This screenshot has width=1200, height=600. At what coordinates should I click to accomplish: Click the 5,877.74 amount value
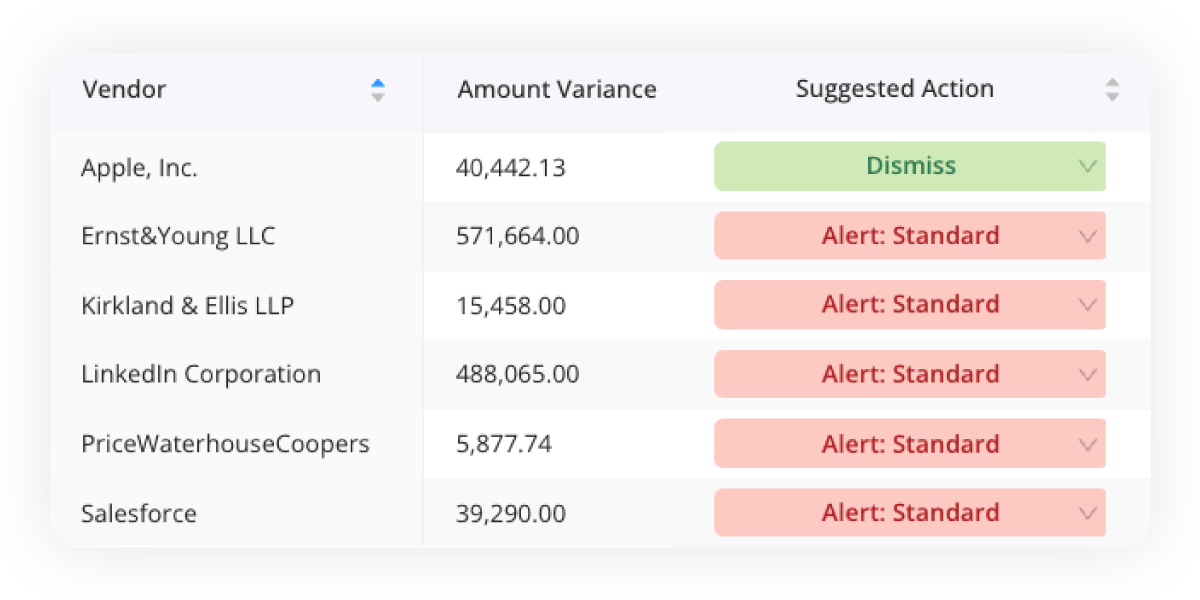pyautogui.click(x=504, y=445)
